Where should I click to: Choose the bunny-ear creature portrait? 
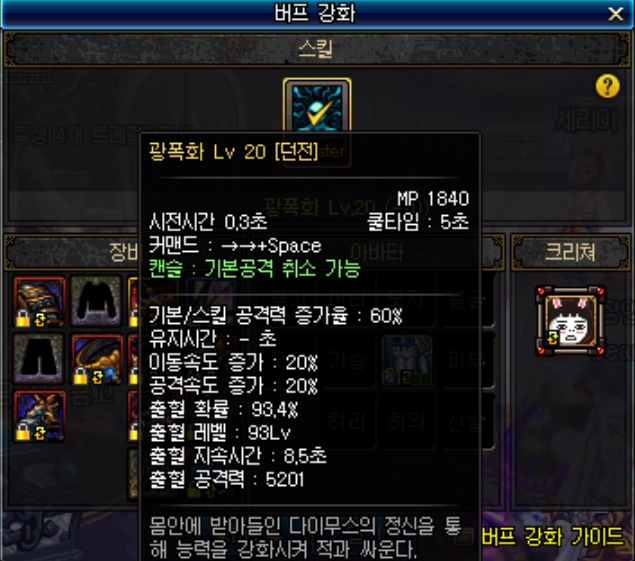click(x=571, y=321)
